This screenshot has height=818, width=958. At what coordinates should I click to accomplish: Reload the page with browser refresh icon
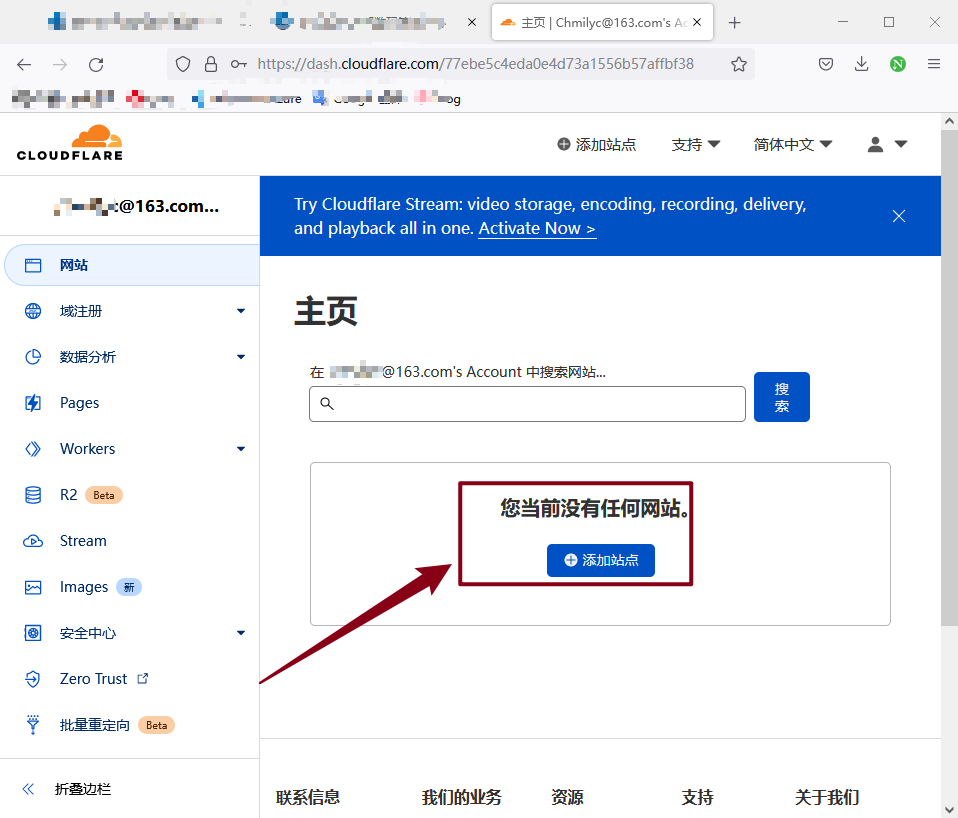coord(96,64)
